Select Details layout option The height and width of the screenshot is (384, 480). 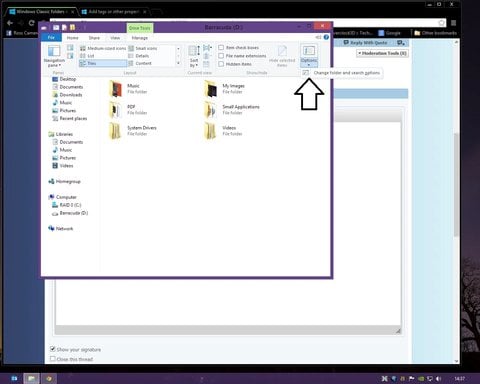tap(139, 56)
